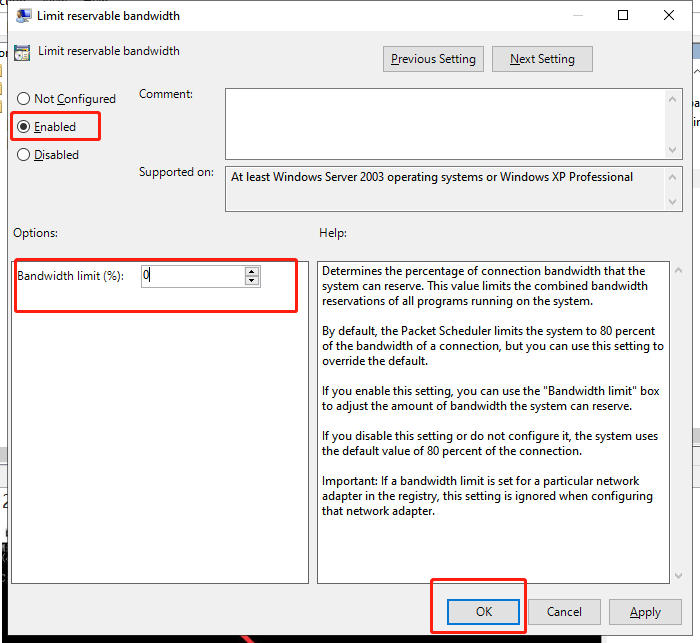The width and height of the screenshot is (700, 643).
Task: Select the Disabled radio button
Action: point(23,155)
